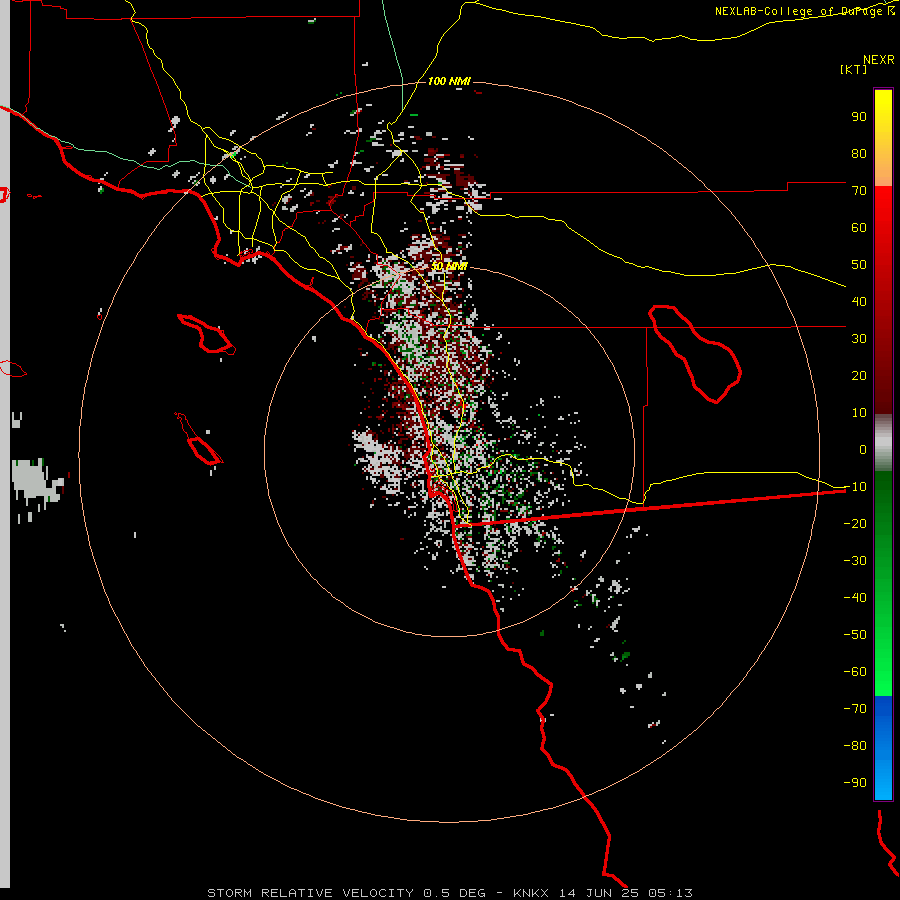Image resolution: width=900 pixels, height=900 pixels.
Task: Click the 50 NMI range ring label
Action: pyautogui.click(x=449, y=266)
